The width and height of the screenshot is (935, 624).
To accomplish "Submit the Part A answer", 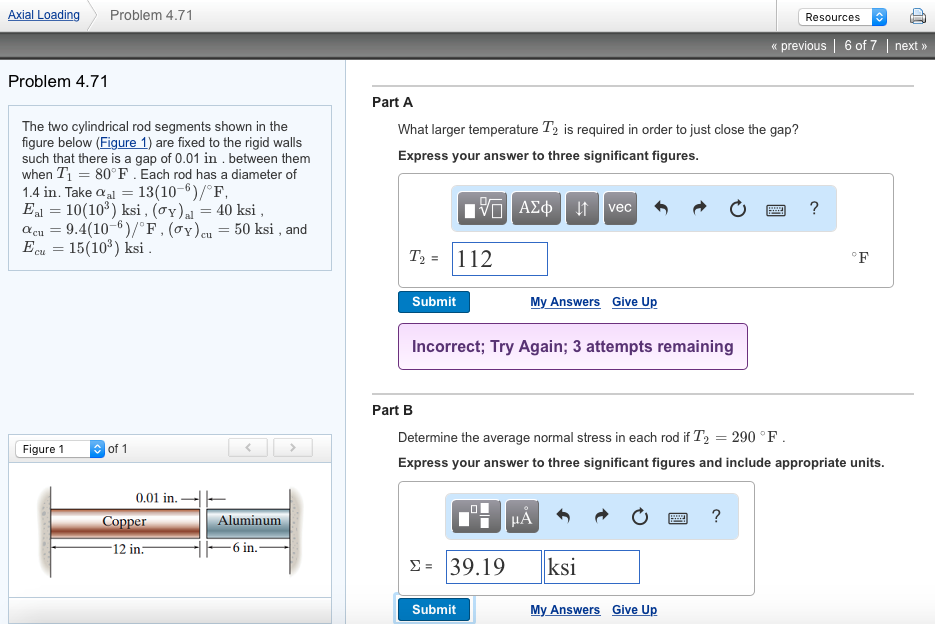I will (x=434, y=302).
